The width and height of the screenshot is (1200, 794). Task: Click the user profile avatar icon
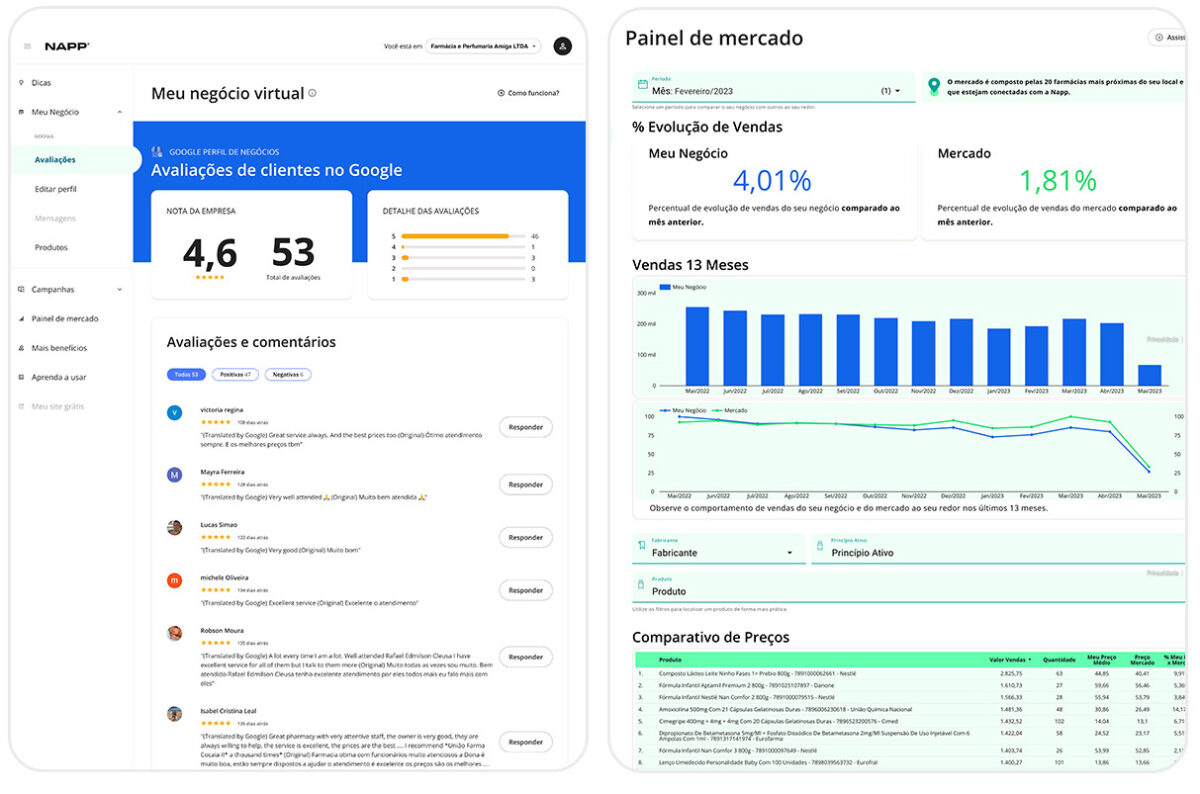click(563, 46)
